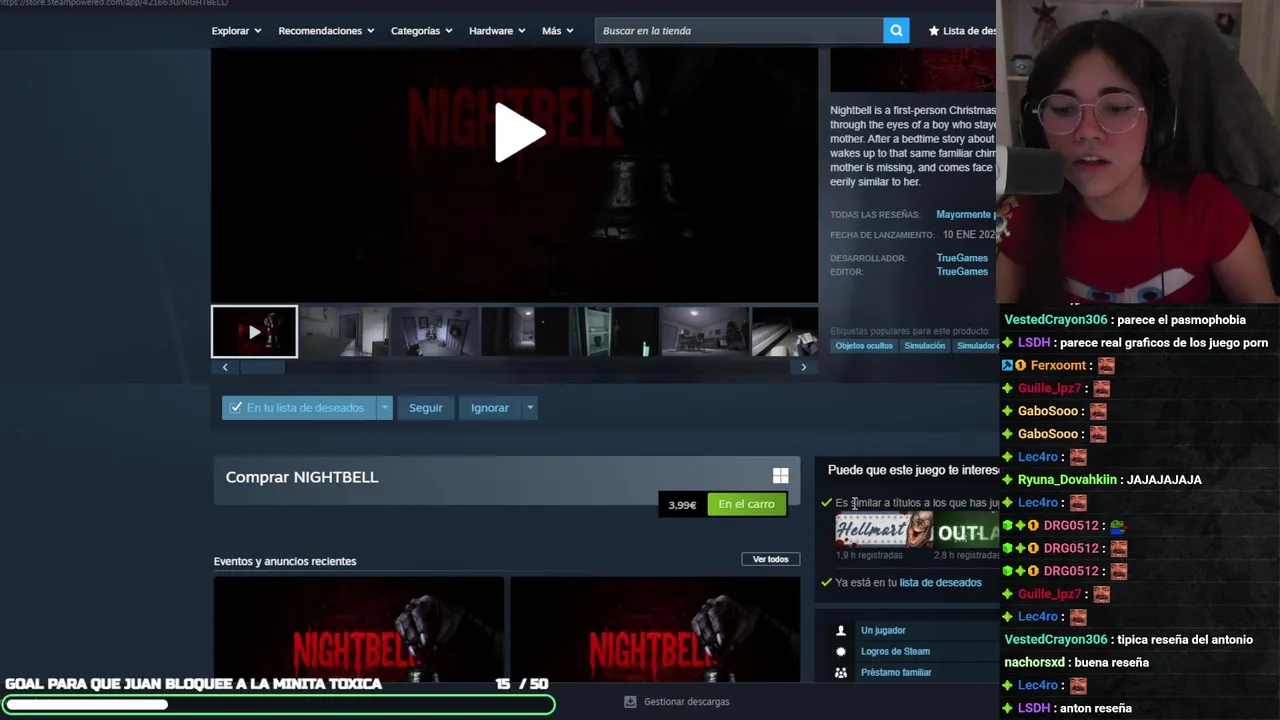Click the Objetos ocultos tag

pyautogui.click(x=864, y=346)
